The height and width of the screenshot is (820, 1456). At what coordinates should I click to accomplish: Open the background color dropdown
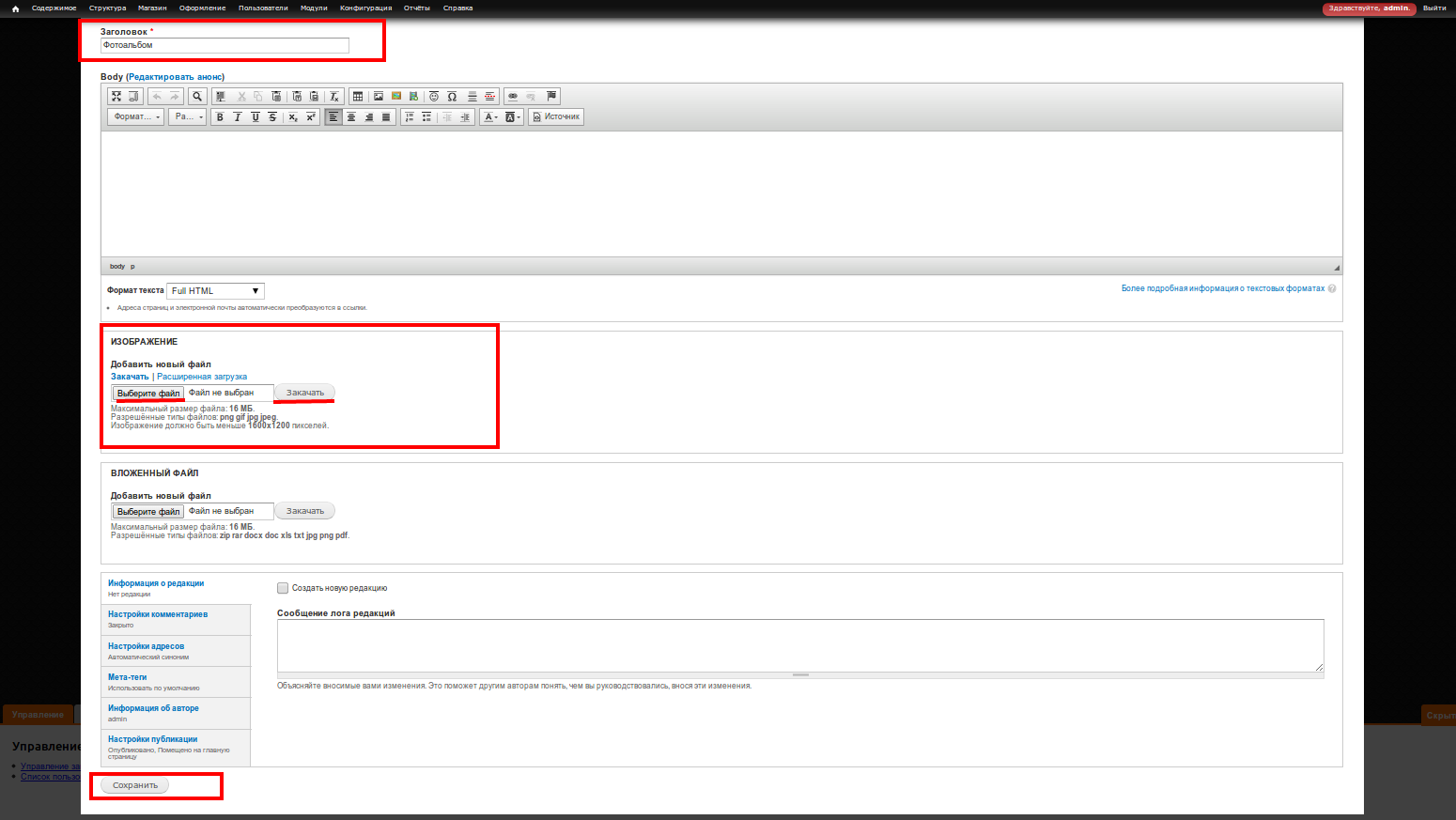[x=513, y=117]
